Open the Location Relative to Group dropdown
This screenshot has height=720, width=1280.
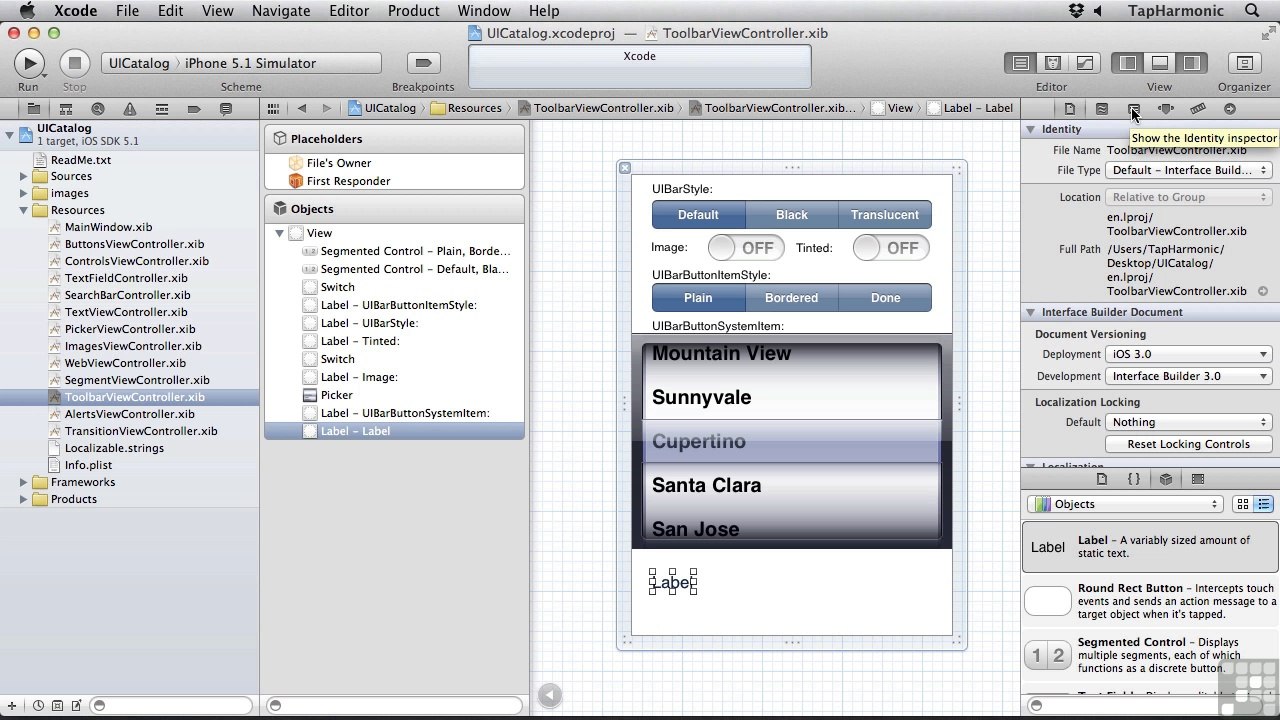point(1188,197)
